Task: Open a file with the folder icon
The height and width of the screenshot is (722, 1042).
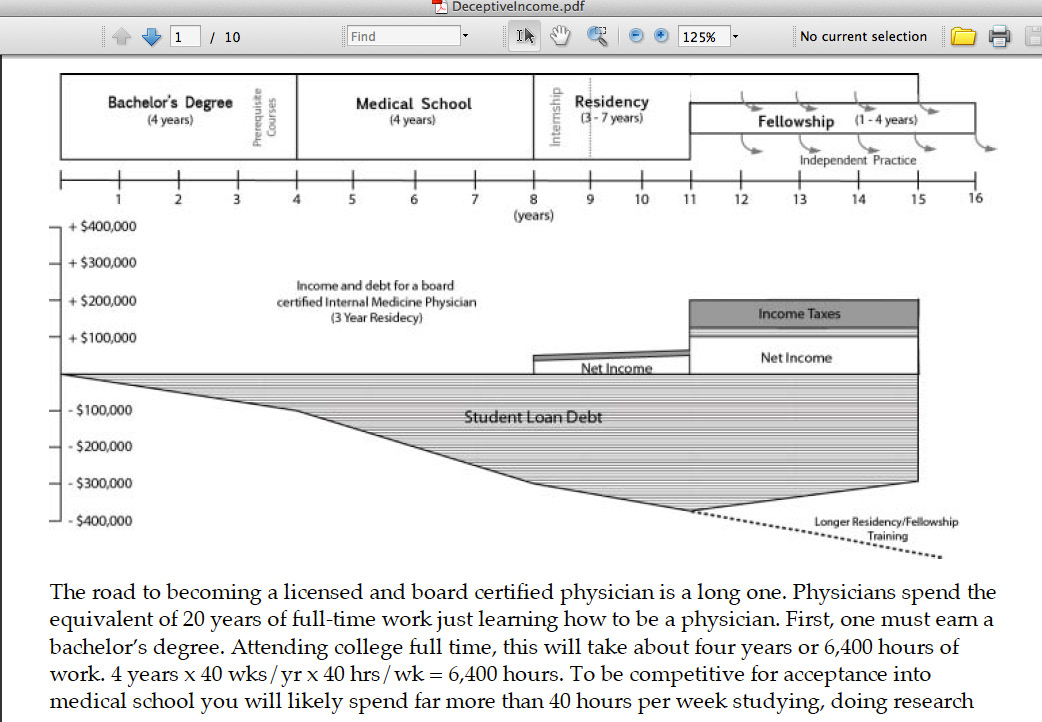Action: (x=963, y=36)
